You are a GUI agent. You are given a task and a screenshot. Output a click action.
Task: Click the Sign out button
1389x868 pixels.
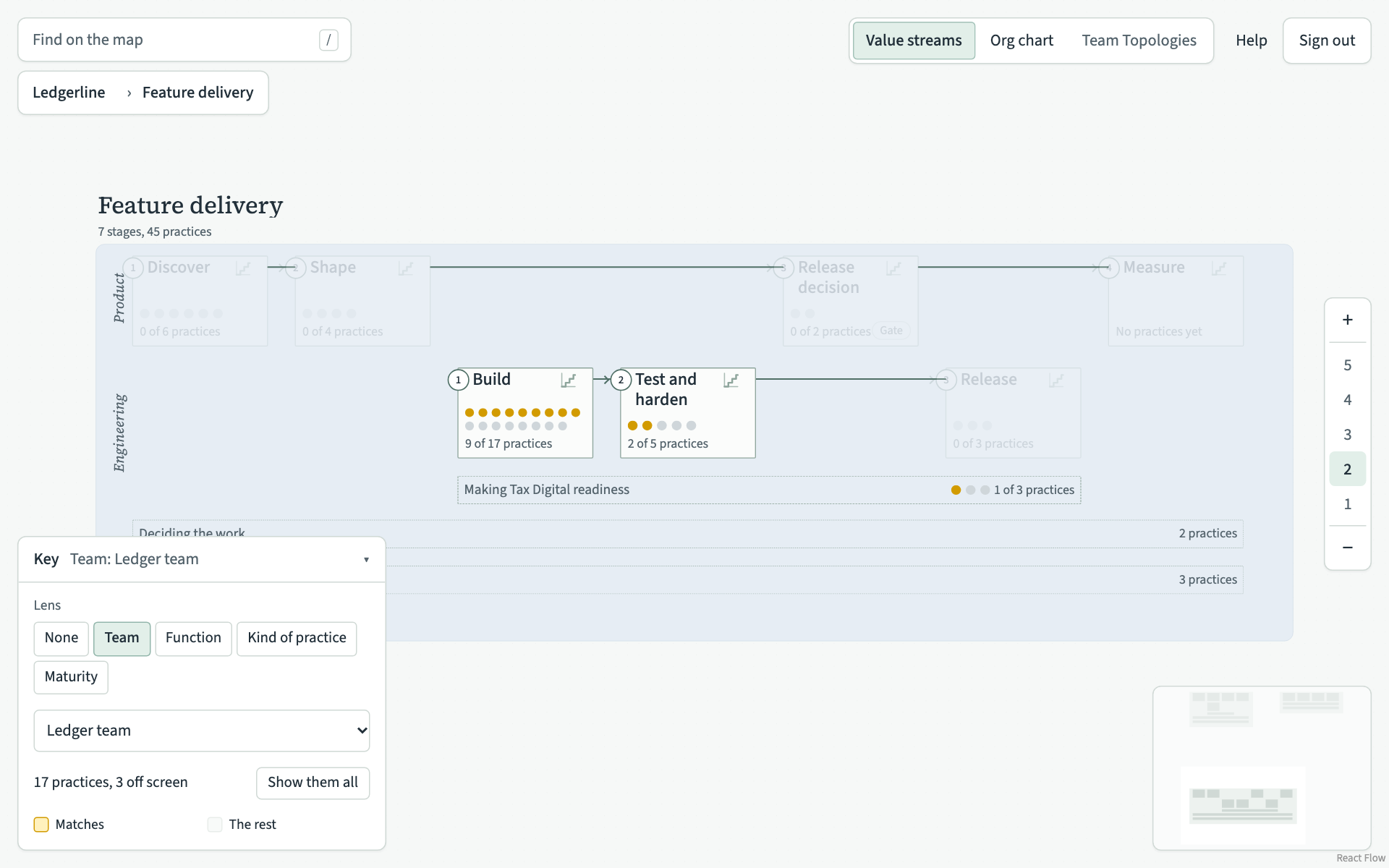(x=1327, y=41)
